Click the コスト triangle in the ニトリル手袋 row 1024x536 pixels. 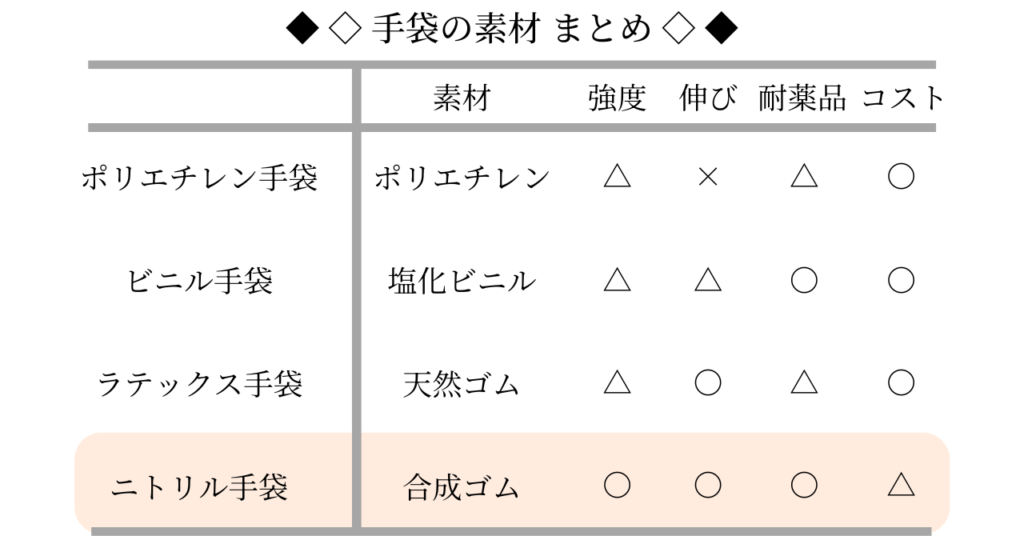[901, 486]
